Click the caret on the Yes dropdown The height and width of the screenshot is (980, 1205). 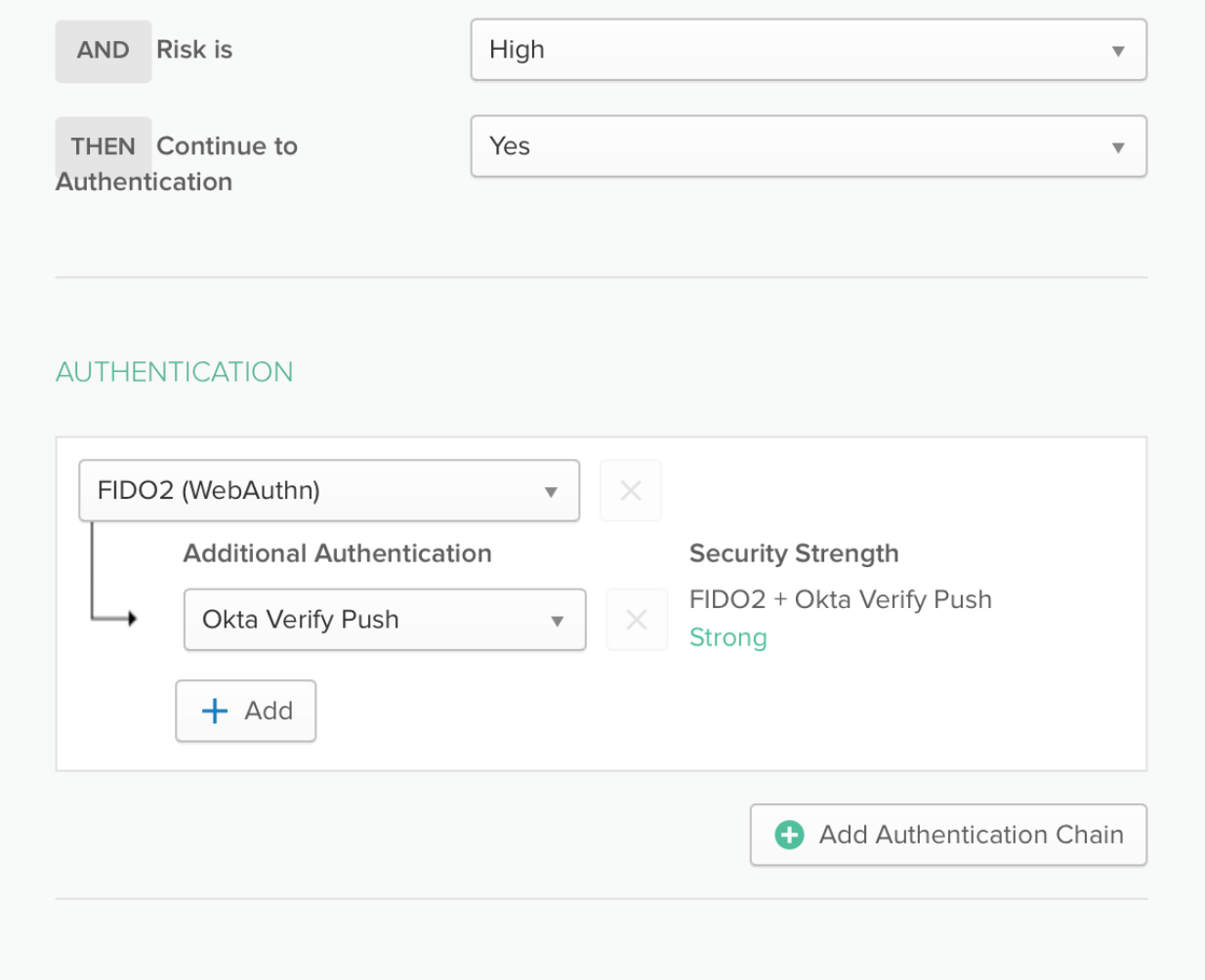click(x=1118, y=147)
